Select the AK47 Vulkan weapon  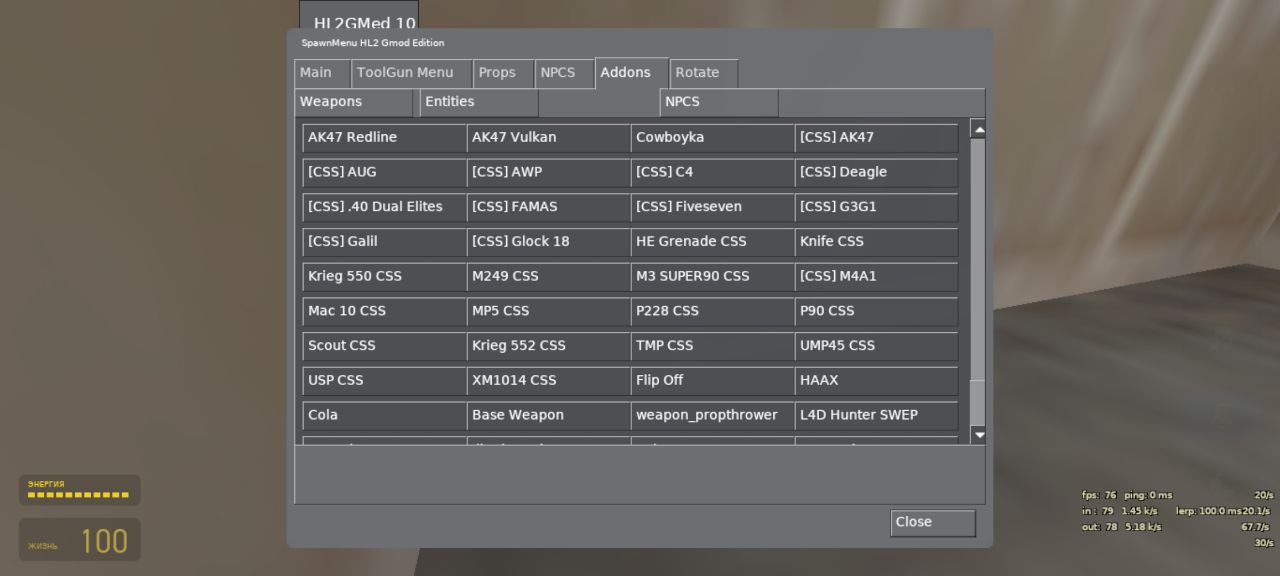[x=548, y=138]
